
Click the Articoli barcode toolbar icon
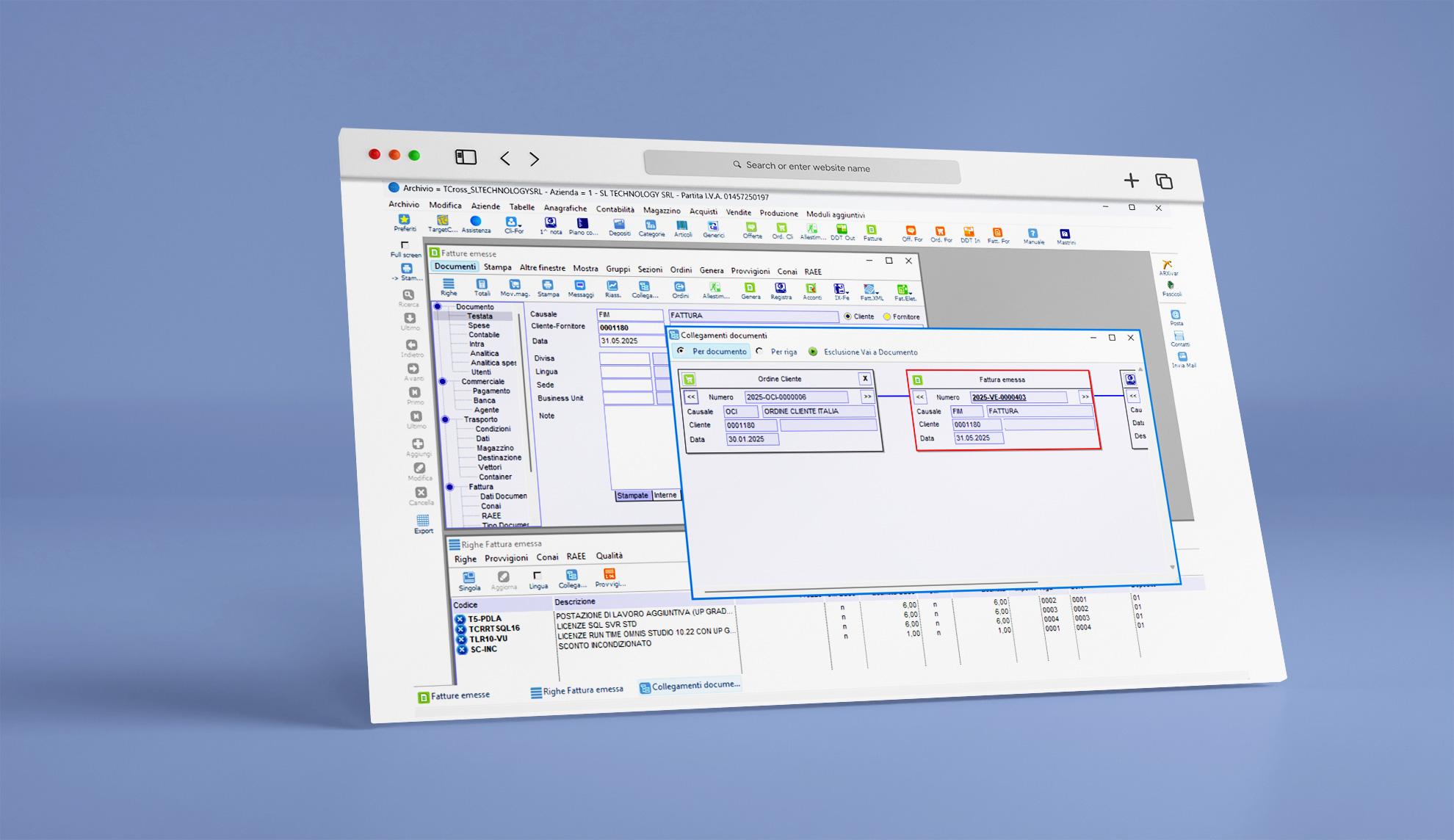click(682, 225)
